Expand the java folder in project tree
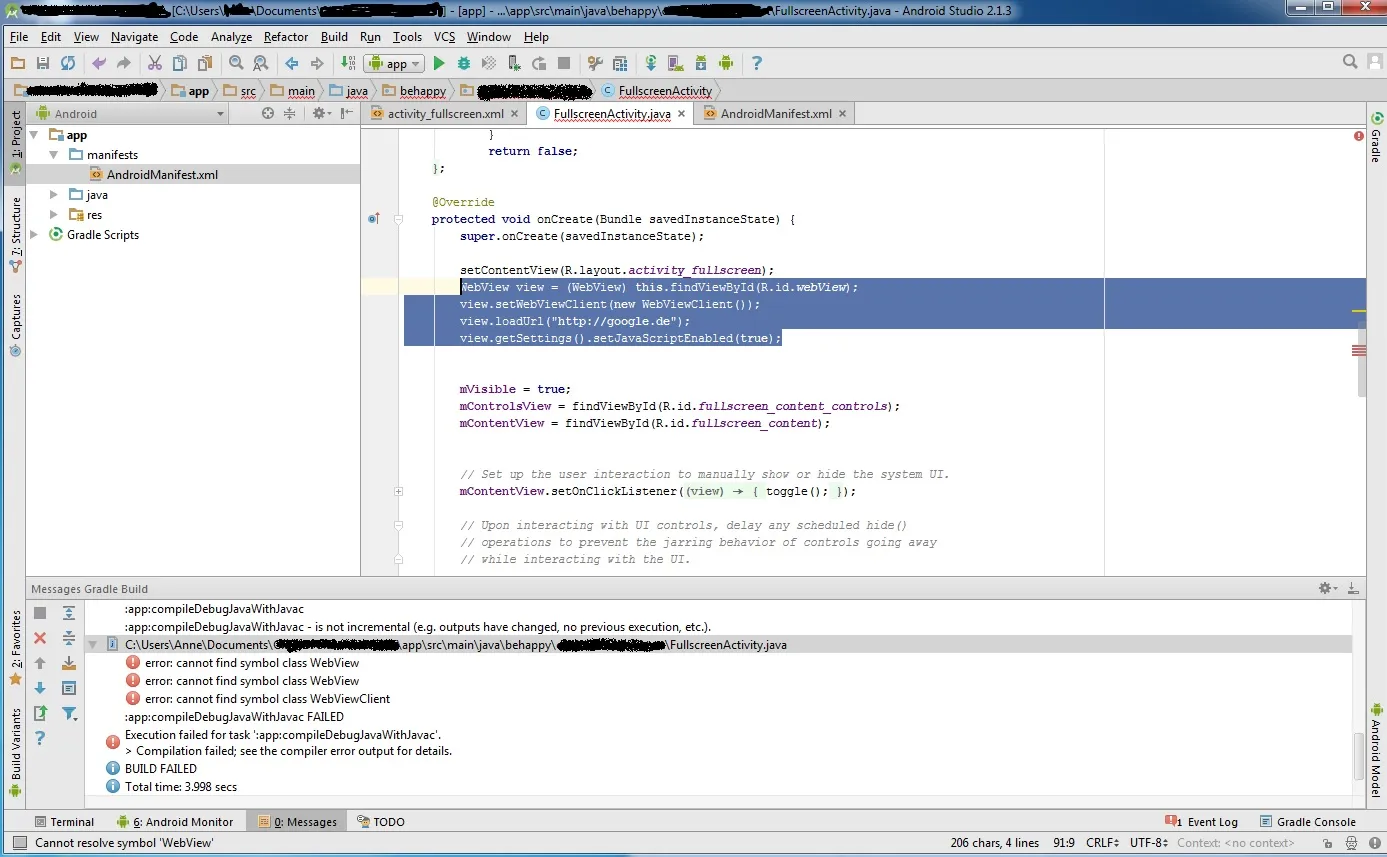 54,195
